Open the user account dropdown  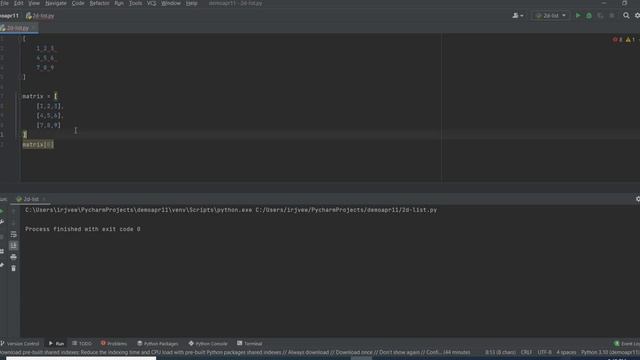tap(518, 16)
